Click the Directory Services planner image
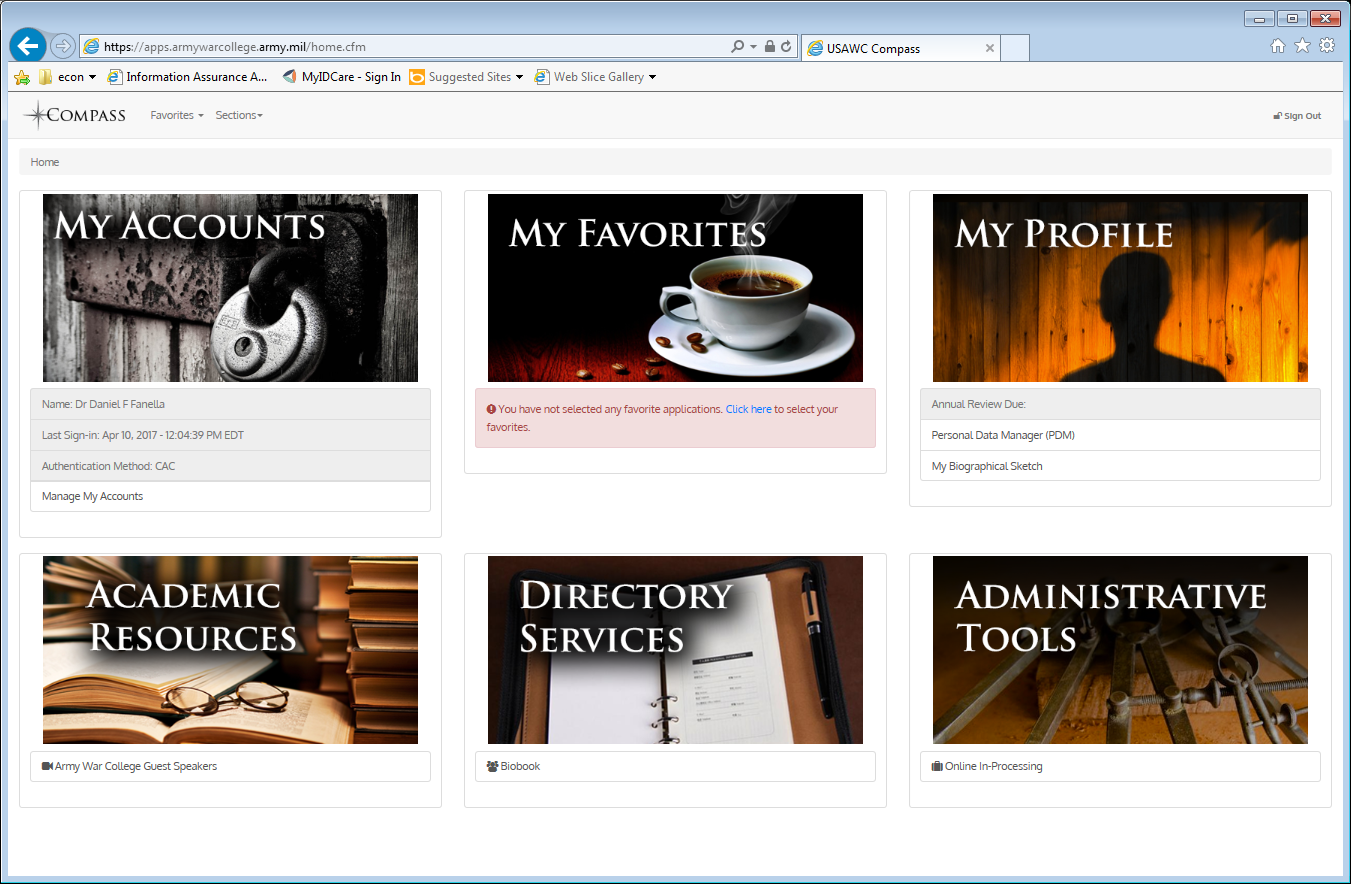 click(675, 650)
